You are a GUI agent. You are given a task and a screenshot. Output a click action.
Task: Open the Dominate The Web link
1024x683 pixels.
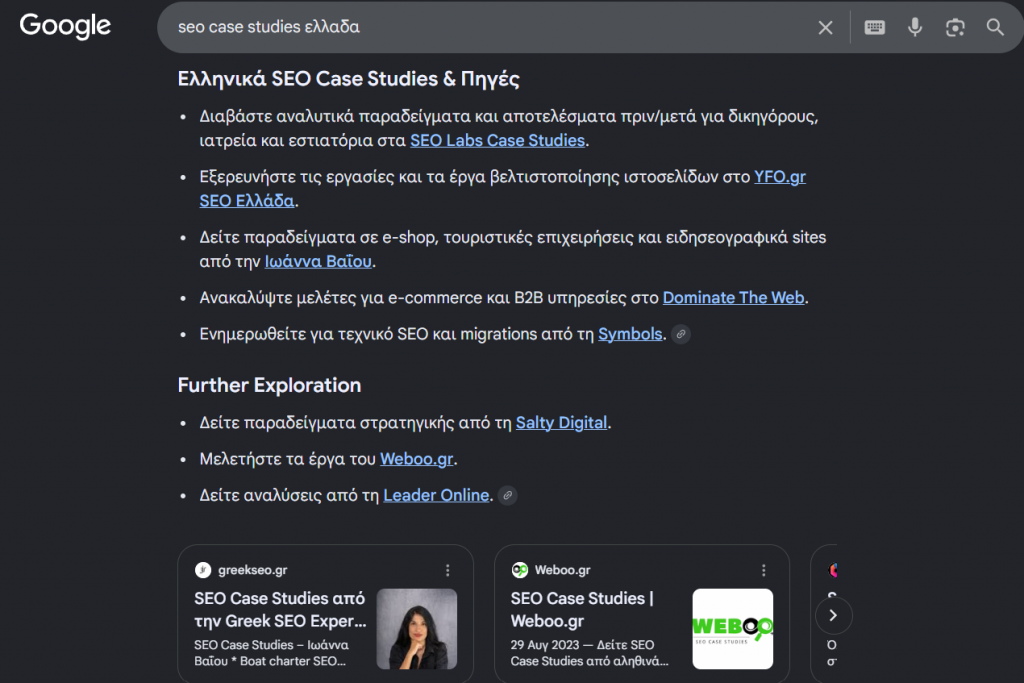click(733, 298)
